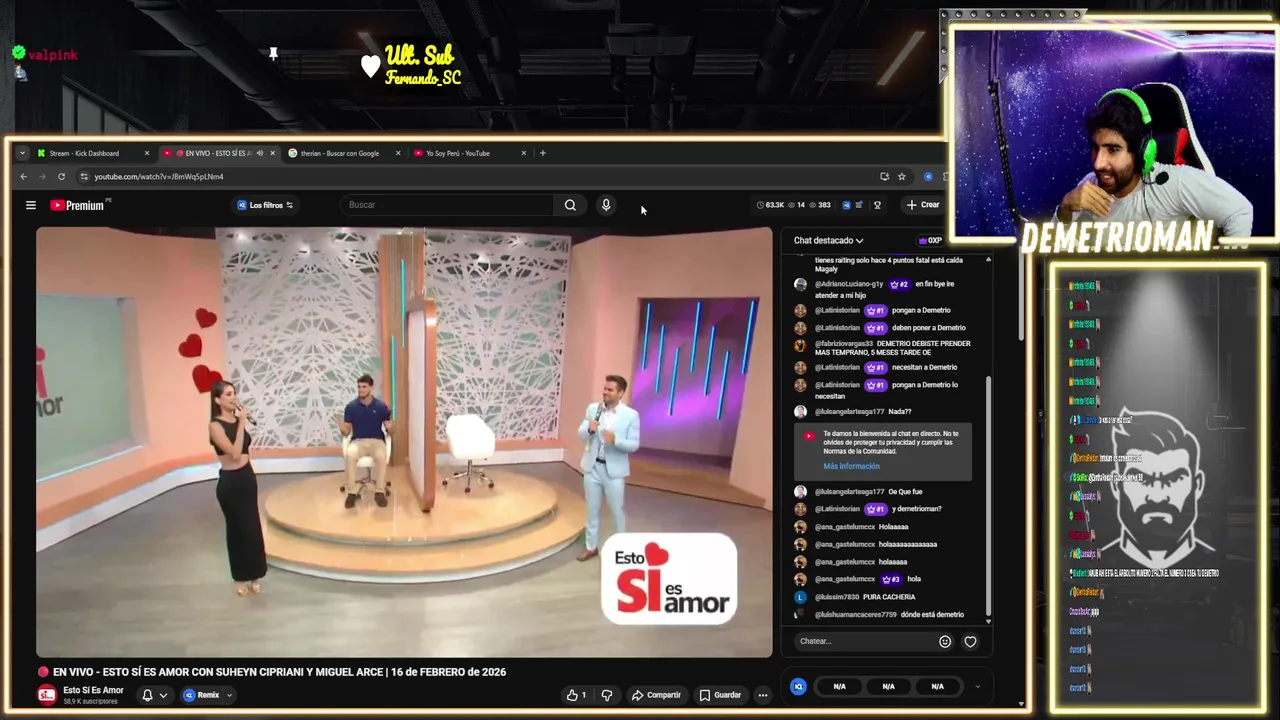Close the Stream - Kick Dashboard tab
This screenshot has width=1280, height=720.
(x=146, y=153)
